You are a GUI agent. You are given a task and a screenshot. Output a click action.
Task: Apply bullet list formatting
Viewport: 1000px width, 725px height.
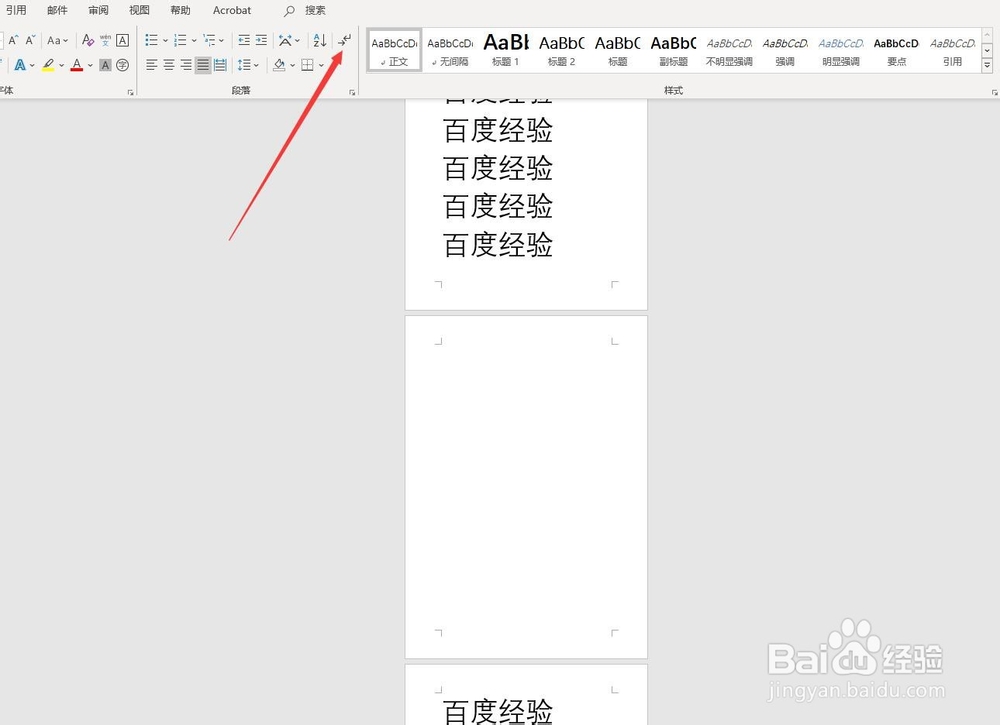point(151,40)
